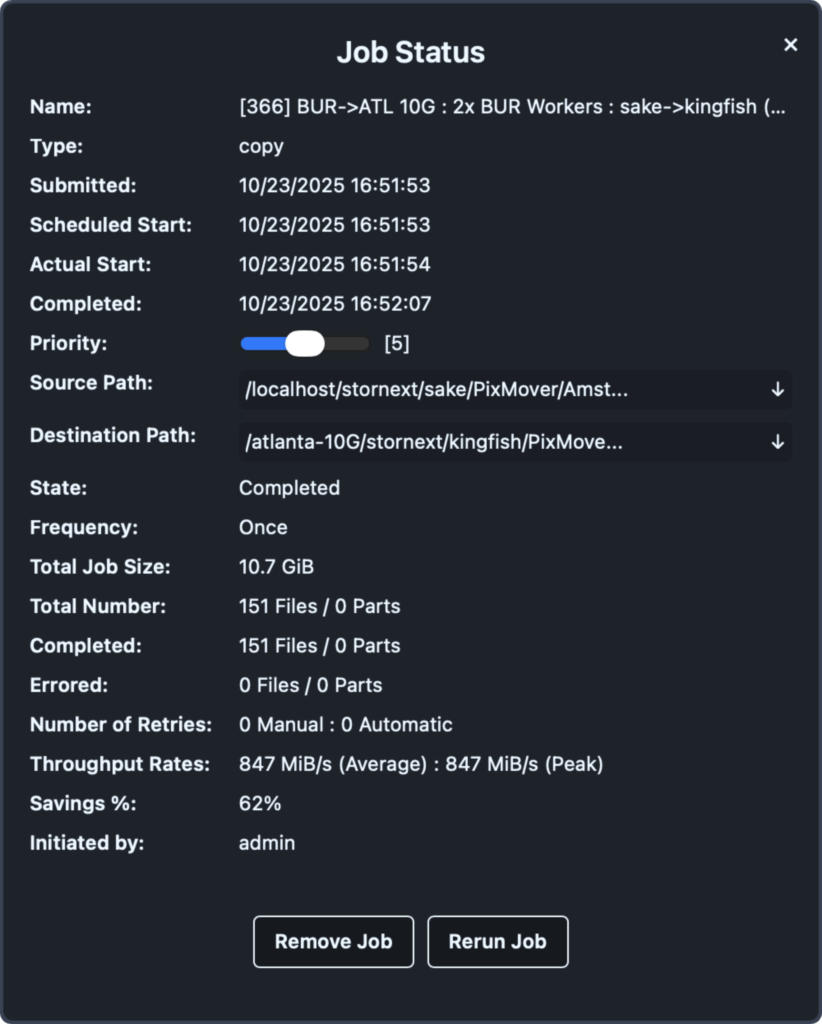The image size is (822, 1024).
Task: Select the copy job Type value
Action: pyautogui.click(x=260, y=146)
